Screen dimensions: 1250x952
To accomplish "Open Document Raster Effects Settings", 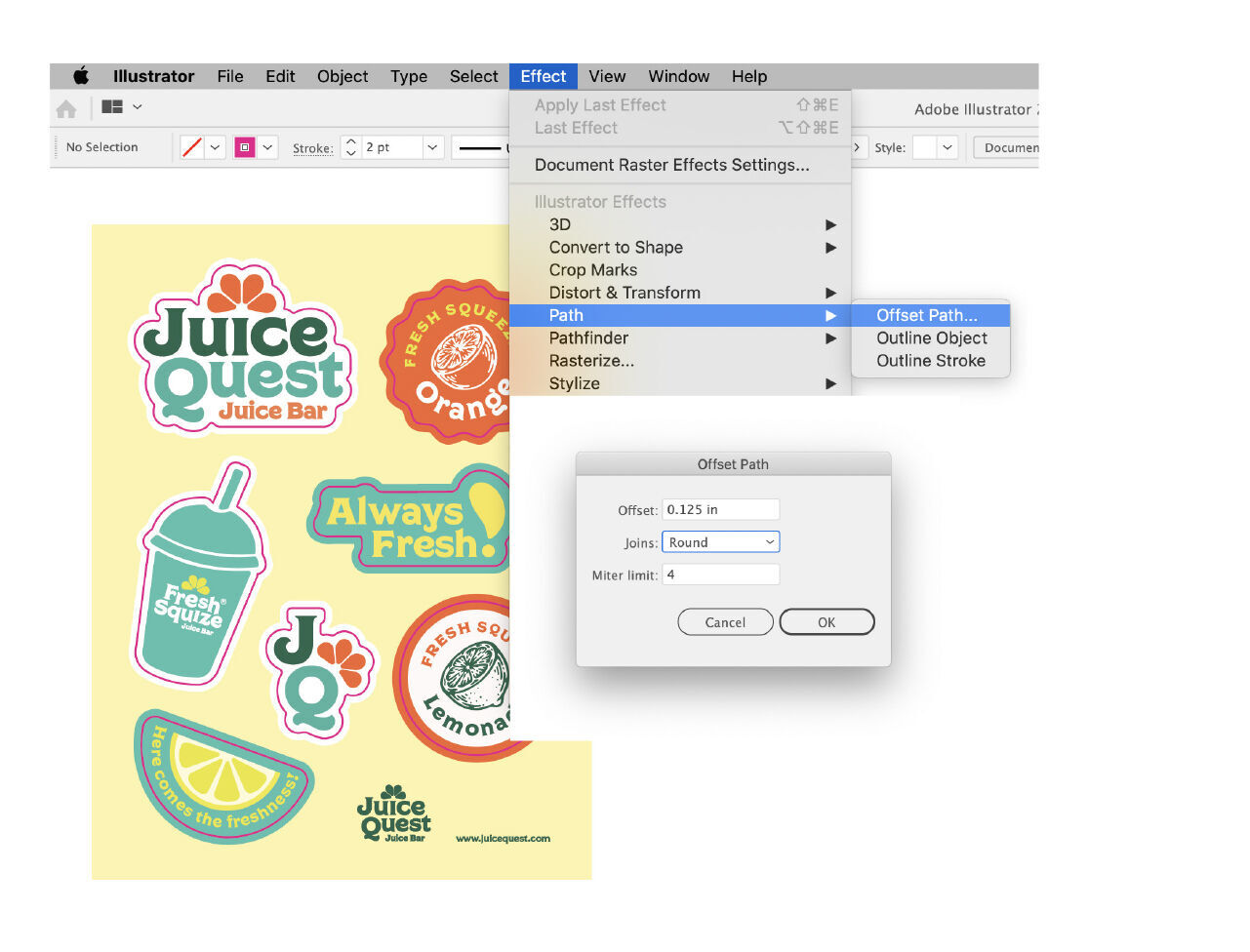I will (671, 165).
